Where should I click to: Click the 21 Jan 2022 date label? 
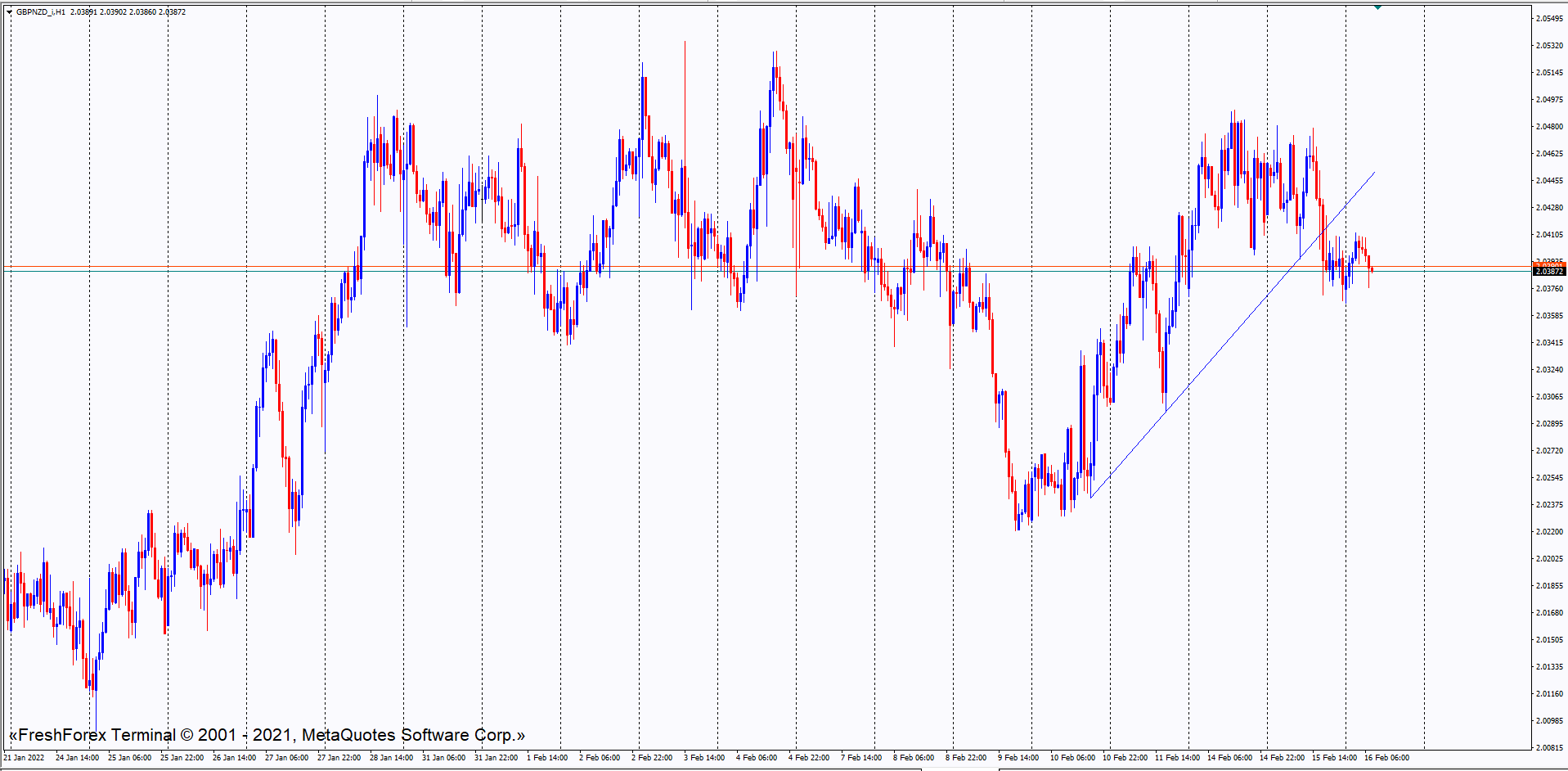click(25, 758)
